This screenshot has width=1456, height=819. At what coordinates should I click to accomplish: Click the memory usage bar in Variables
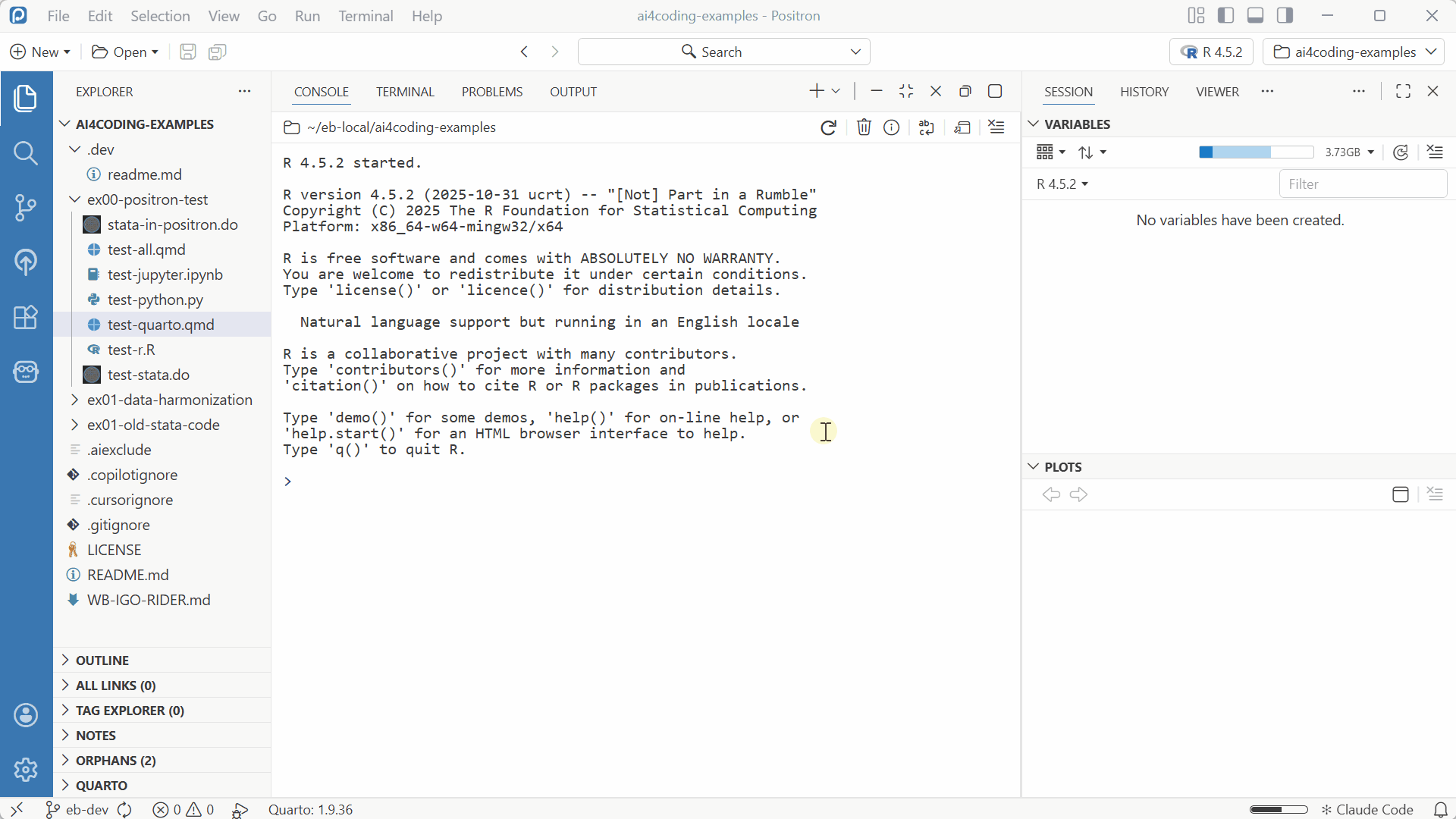[1256, 152]
